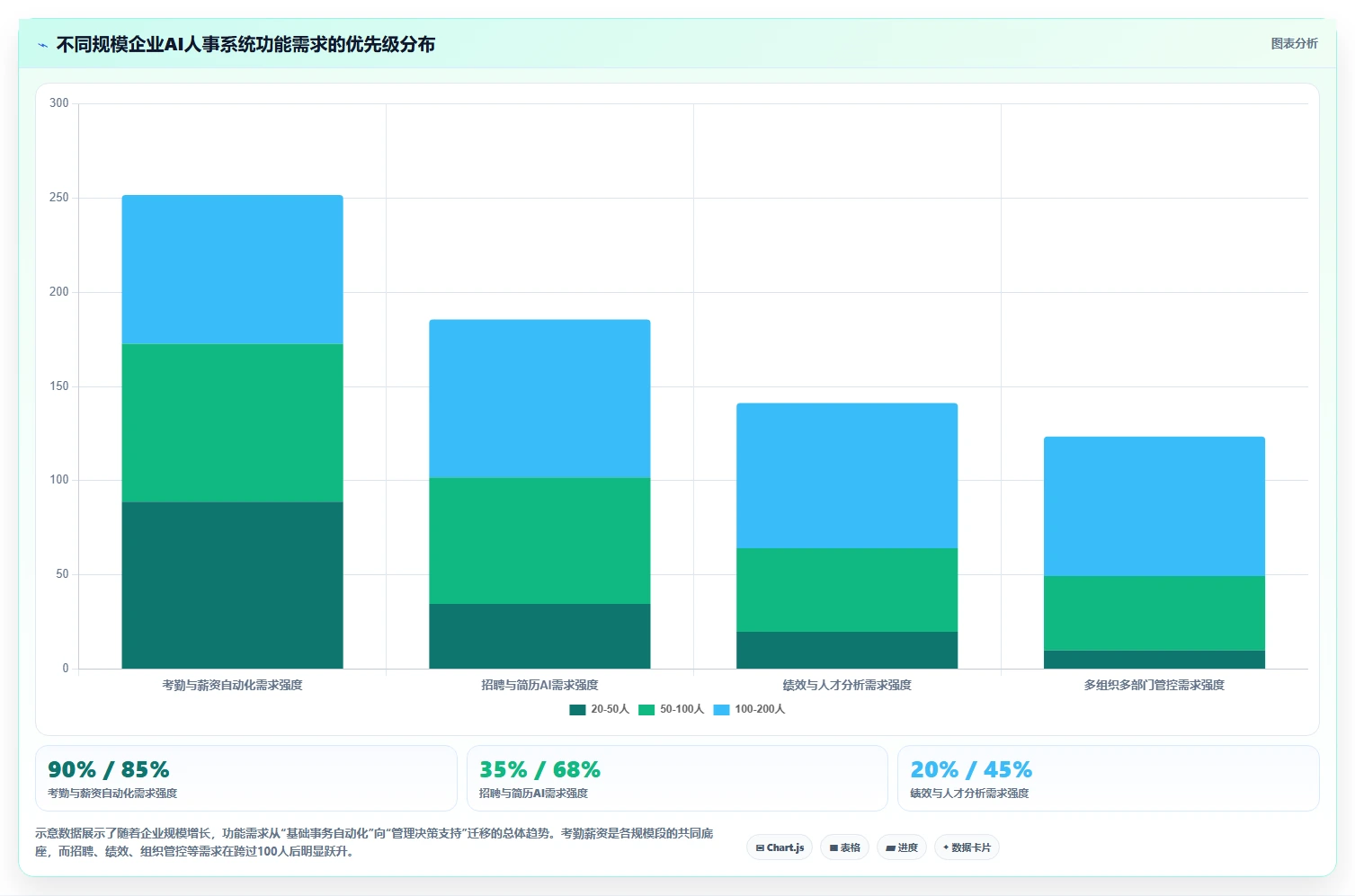Toggle the 100-200人 legend series

(749, 709)
